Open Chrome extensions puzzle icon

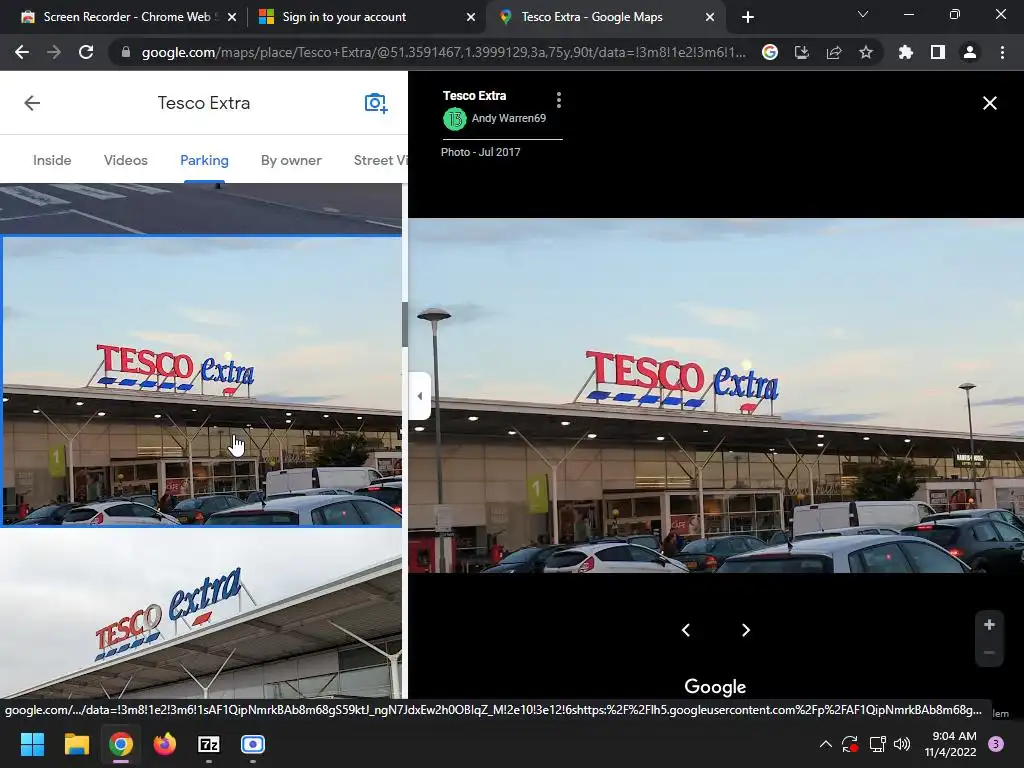click(905, 52)
